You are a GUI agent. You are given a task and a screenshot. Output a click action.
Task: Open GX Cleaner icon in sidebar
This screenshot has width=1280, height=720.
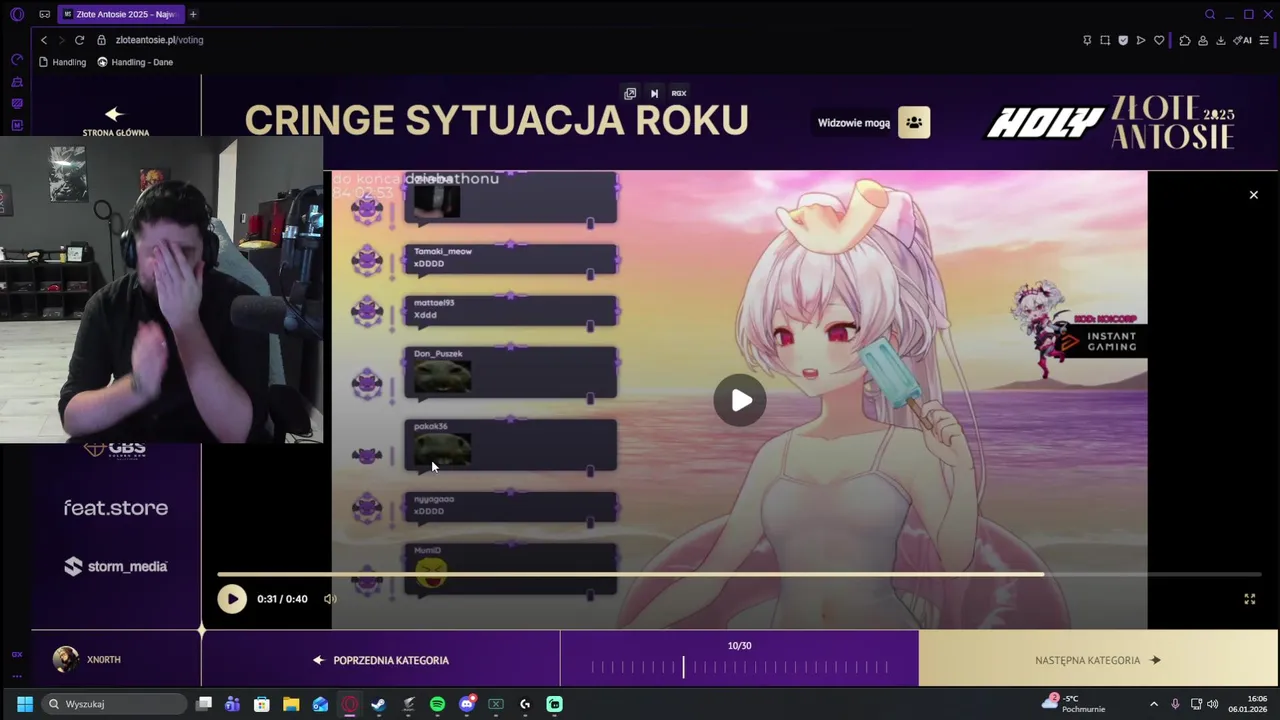click(17, 82)
